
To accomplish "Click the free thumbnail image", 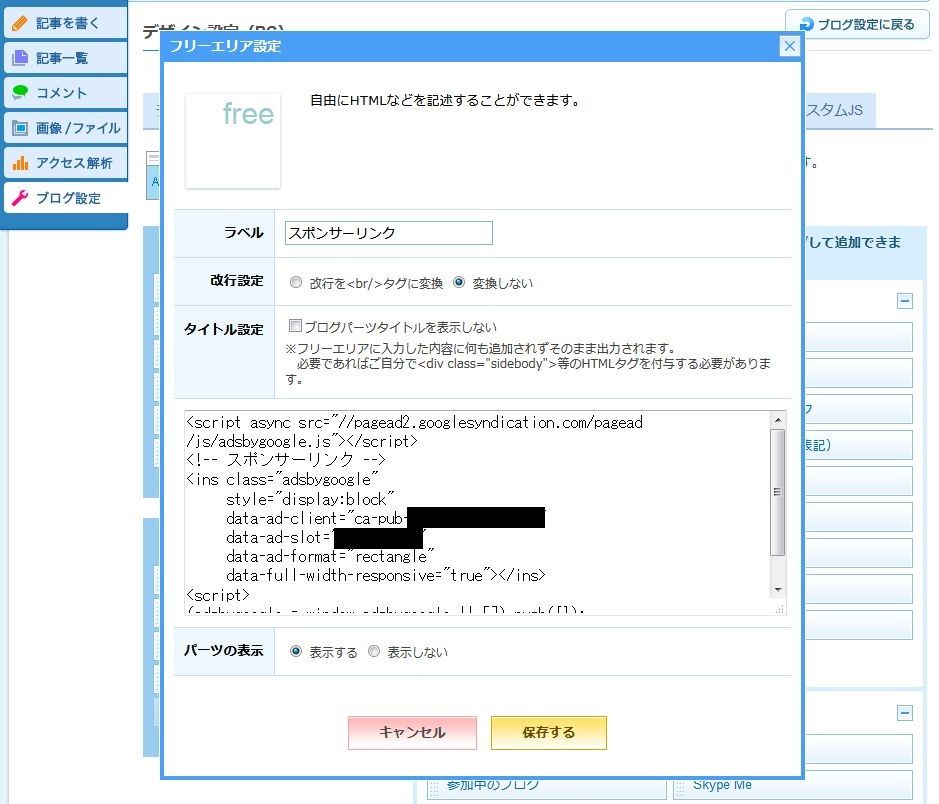I will click(233, 141).
